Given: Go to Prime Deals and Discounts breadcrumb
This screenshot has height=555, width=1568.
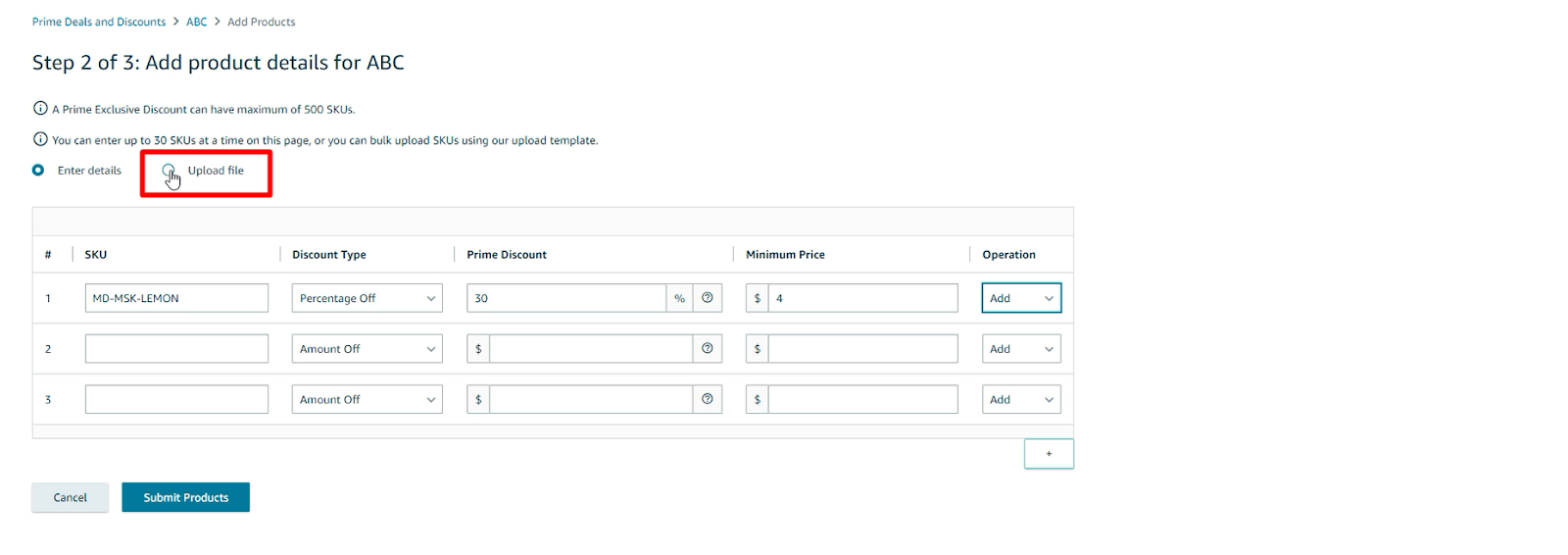Looking at the screenshot, I should click(x=99, y=22).
